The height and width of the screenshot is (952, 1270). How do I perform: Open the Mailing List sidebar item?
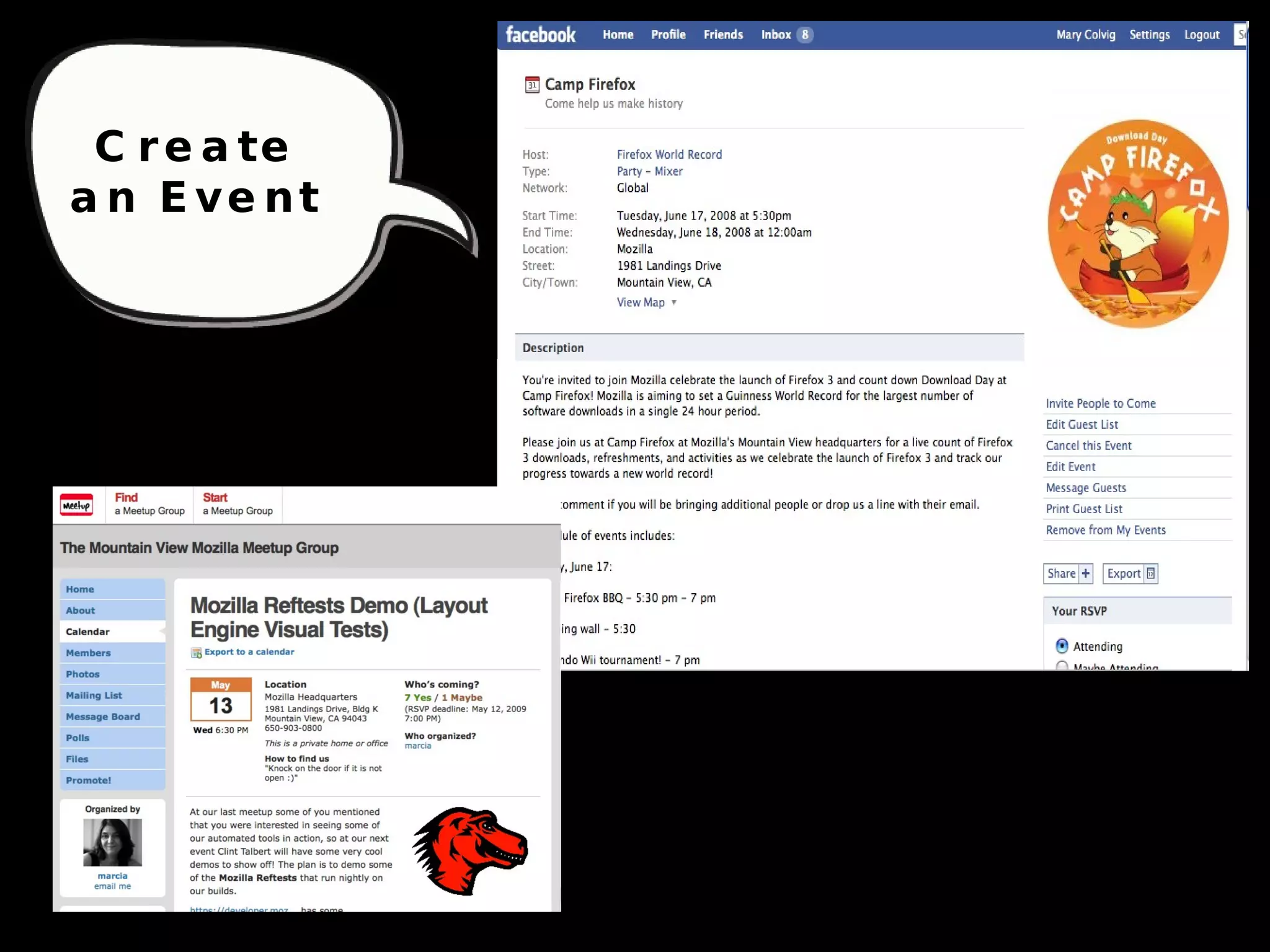click(113, 695)
